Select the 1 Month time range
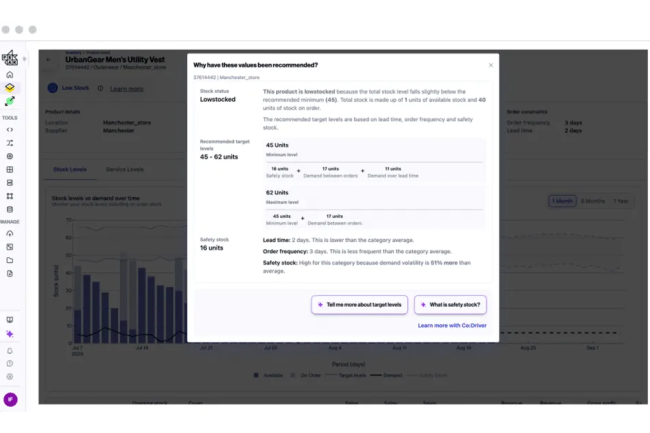 click(563, 201)
